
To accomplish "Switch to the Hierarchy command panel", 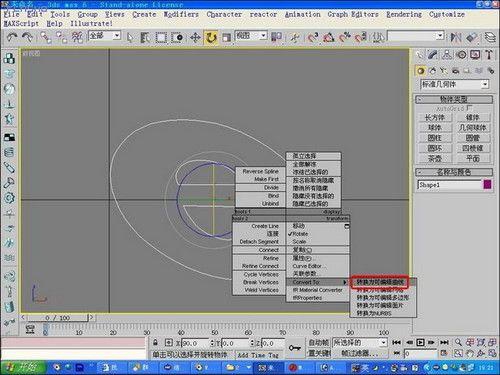I will pyautogui.click(x=447, y=55).
